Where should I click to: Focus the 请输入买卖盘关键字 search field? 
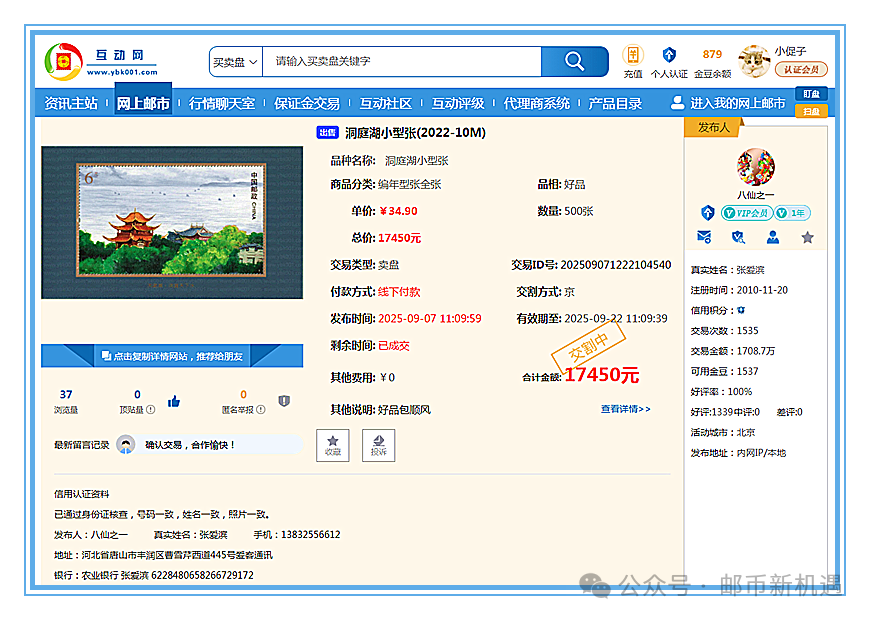click(x=402, y=61)
